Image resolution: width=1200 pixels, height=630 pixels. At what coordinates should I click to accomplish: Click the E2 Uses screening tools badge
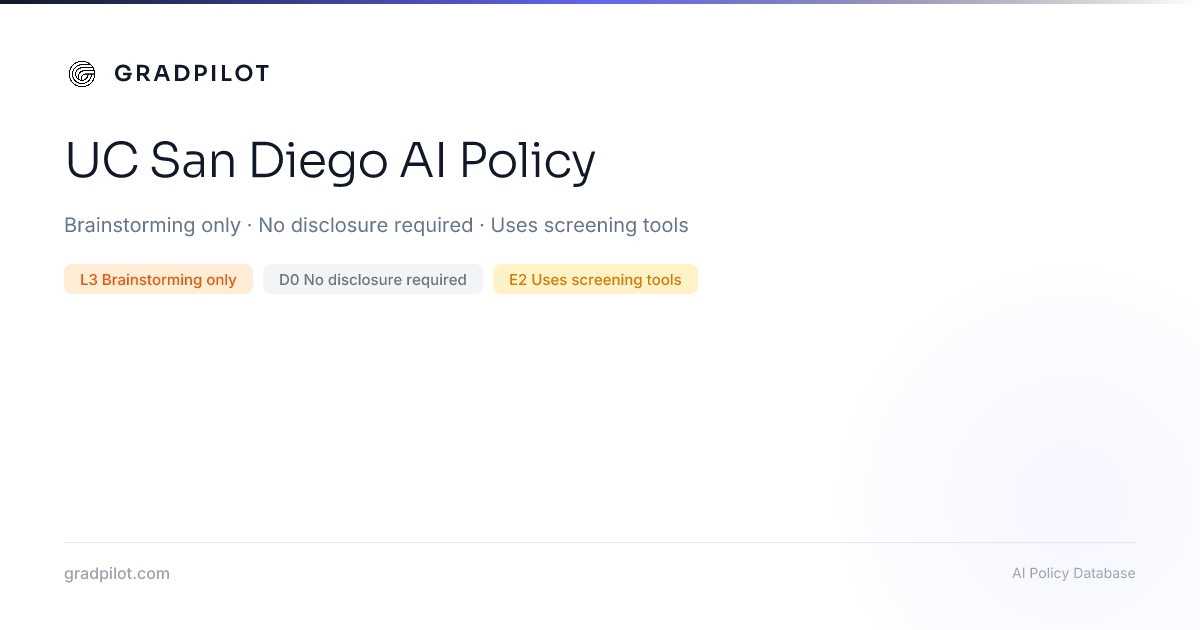tap(595, 280)
